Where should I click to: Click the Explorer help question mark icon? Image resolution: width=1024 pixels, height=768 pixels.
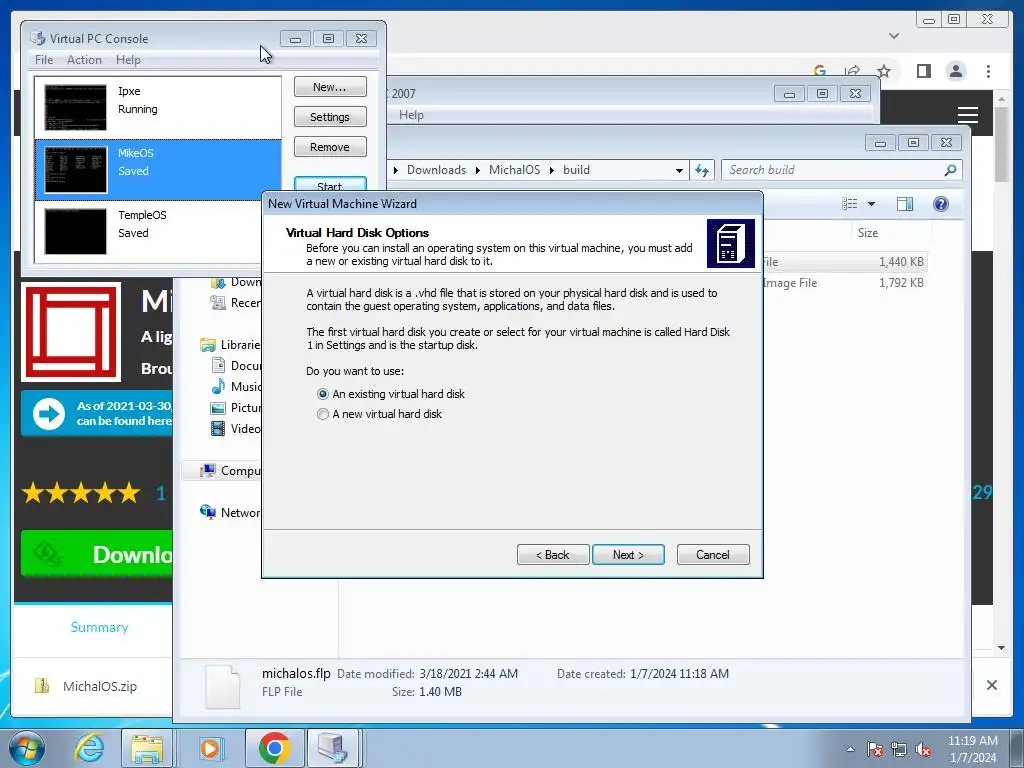point(940,204)
